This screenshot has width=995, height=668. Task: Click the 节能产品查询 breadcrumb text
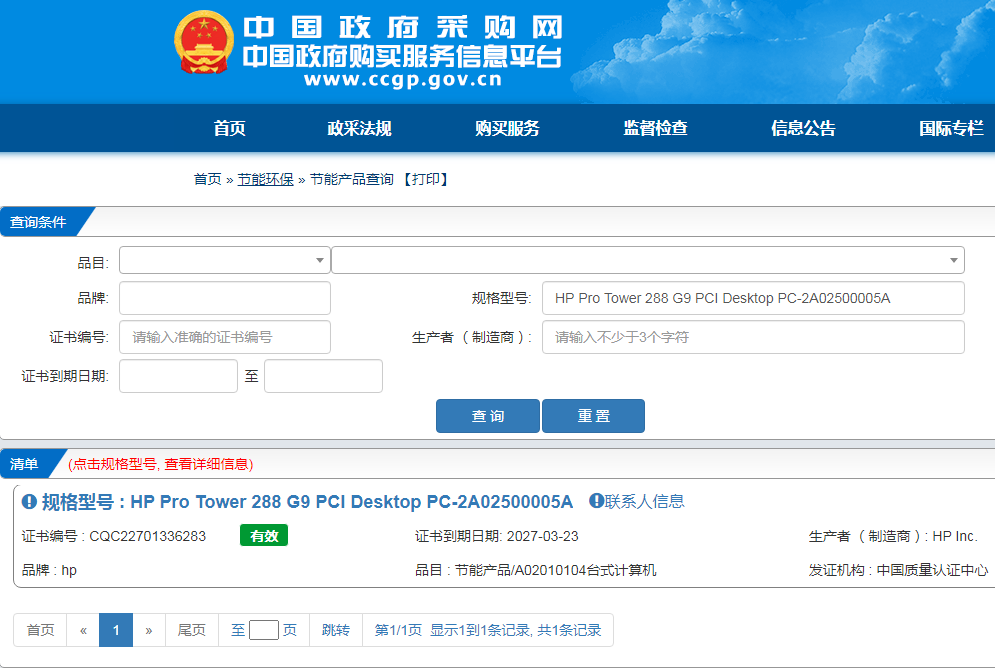point(352,180)
